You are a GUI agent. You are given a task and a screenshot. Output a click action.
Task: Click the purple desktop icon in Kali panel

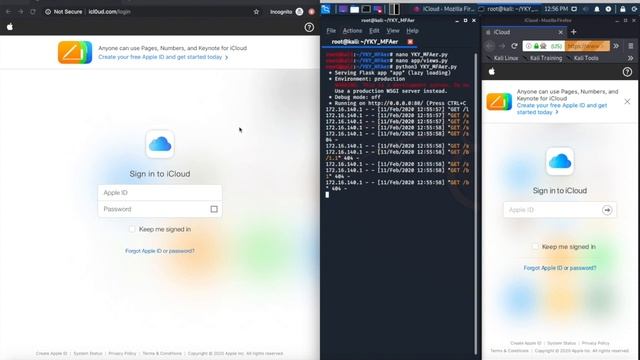pos(343,9)
